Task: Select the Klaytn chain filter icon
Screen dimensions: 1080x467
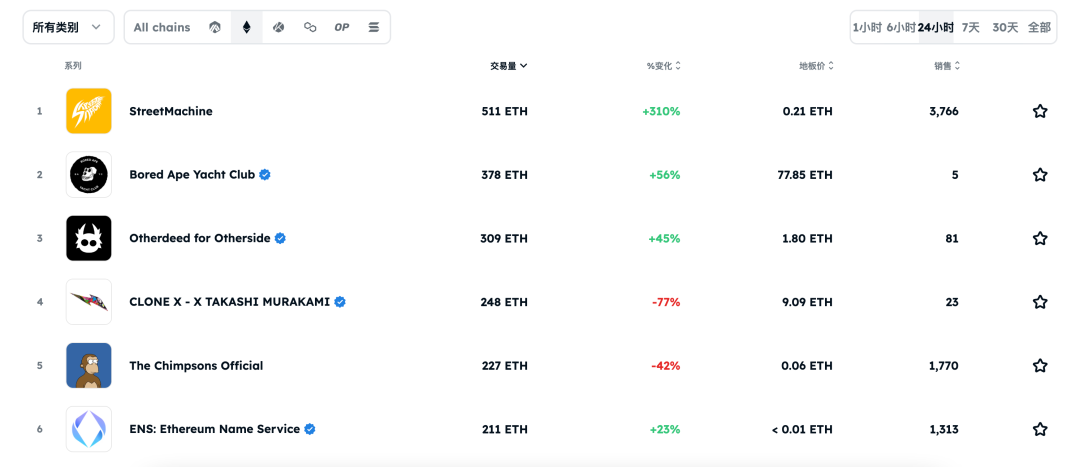Action: 278,27
